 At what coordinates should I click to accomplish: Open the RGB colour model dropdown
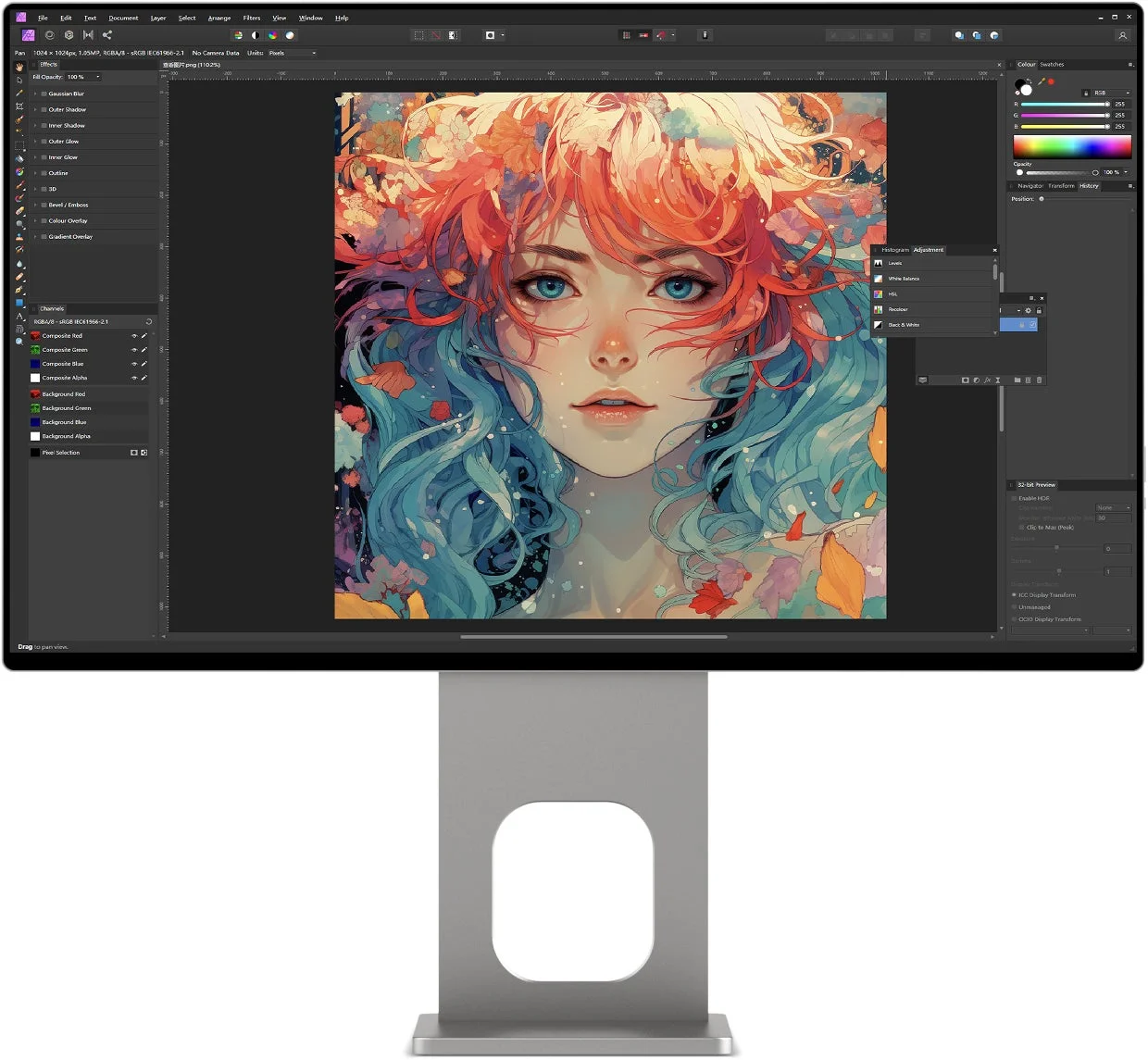point(1110,94)
